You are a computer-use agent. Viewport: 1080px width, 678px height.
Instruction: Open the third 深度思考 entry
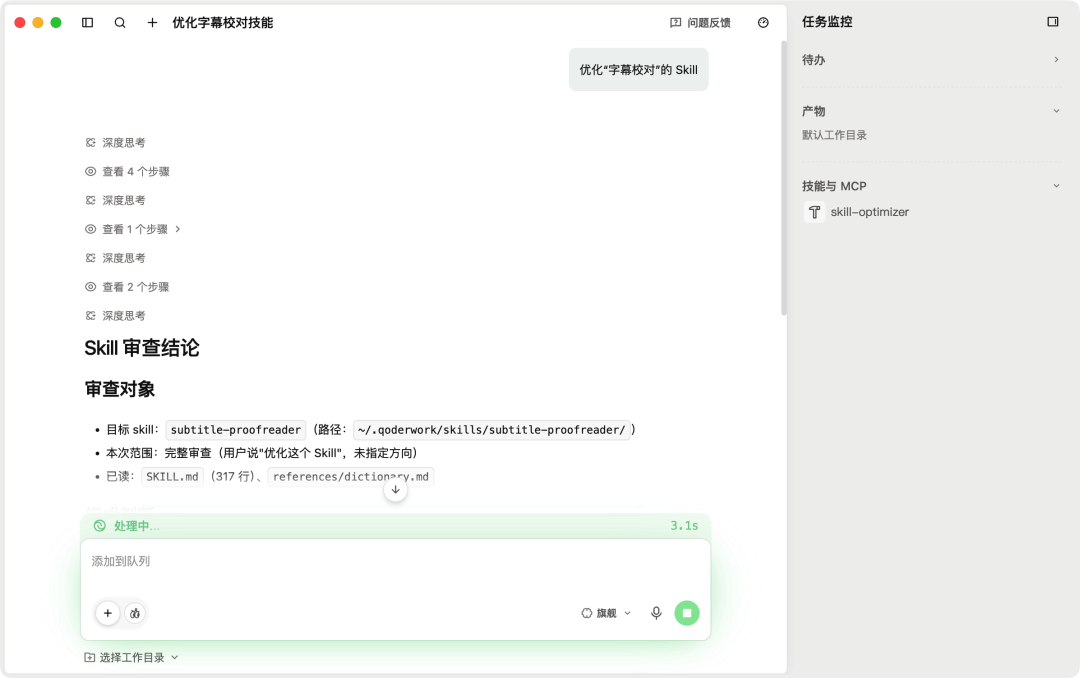115,258
